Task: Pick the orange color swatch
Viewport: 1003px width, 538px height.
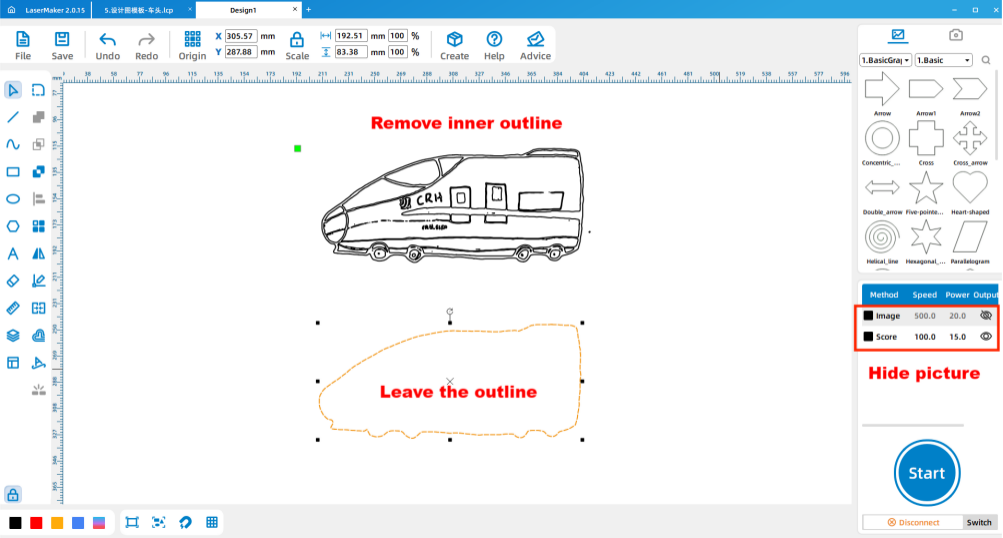Action: coord(57,523)
